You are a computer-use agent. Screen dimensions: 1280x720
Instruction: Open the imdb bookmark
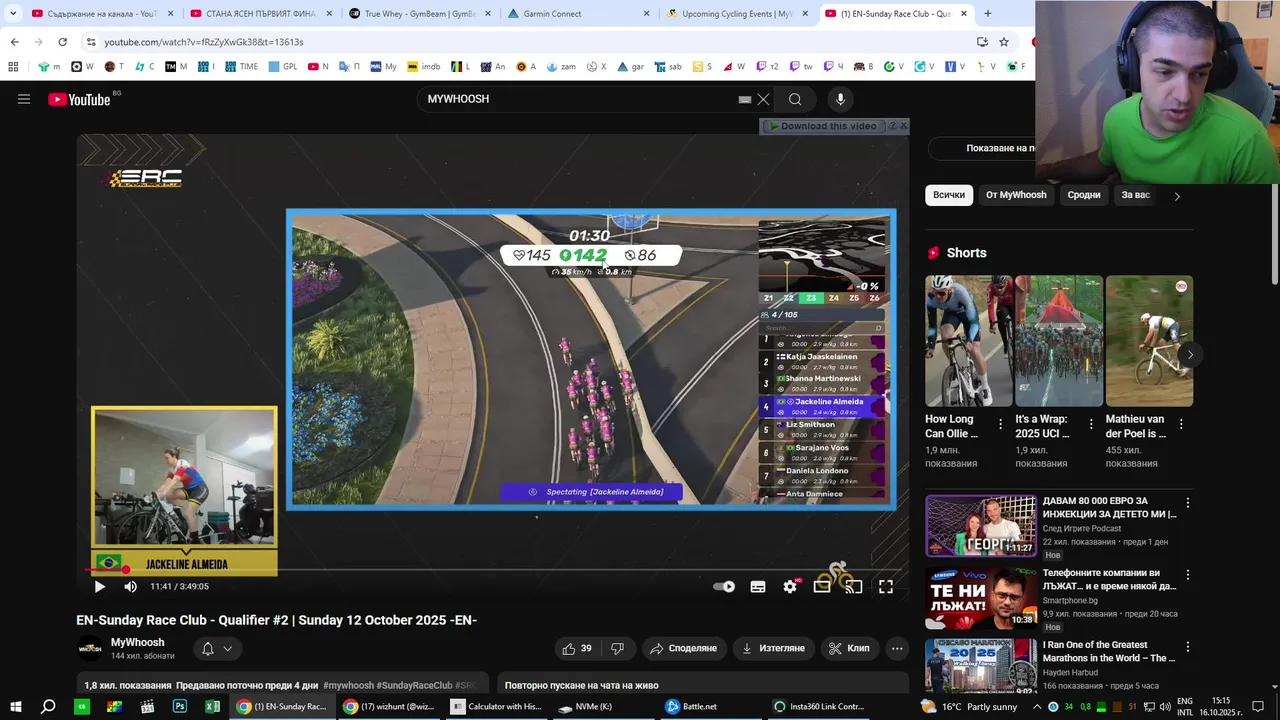click(x=424, y=67)
